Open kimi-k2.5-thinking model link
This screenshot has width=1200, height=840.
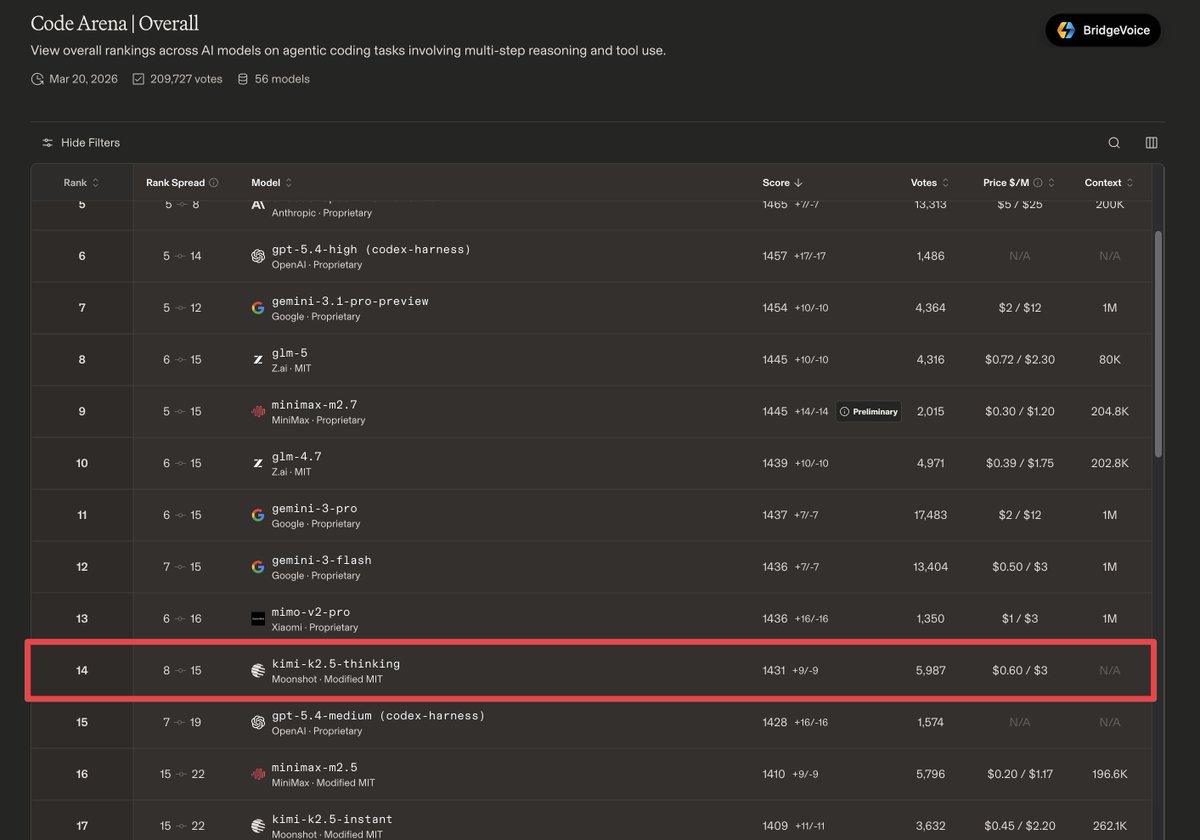click(336, 664)
